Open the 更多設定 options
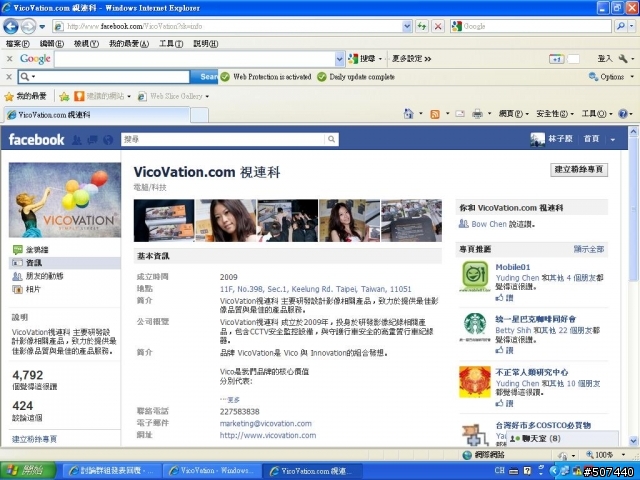The image size is (640, 480). point(411,59)
